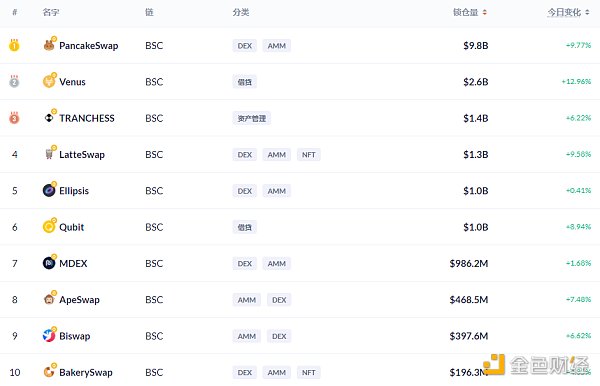The image size is (600, 386).
Task: Sort by the 锁仓量 column arrows
Action: pos(484,12)
